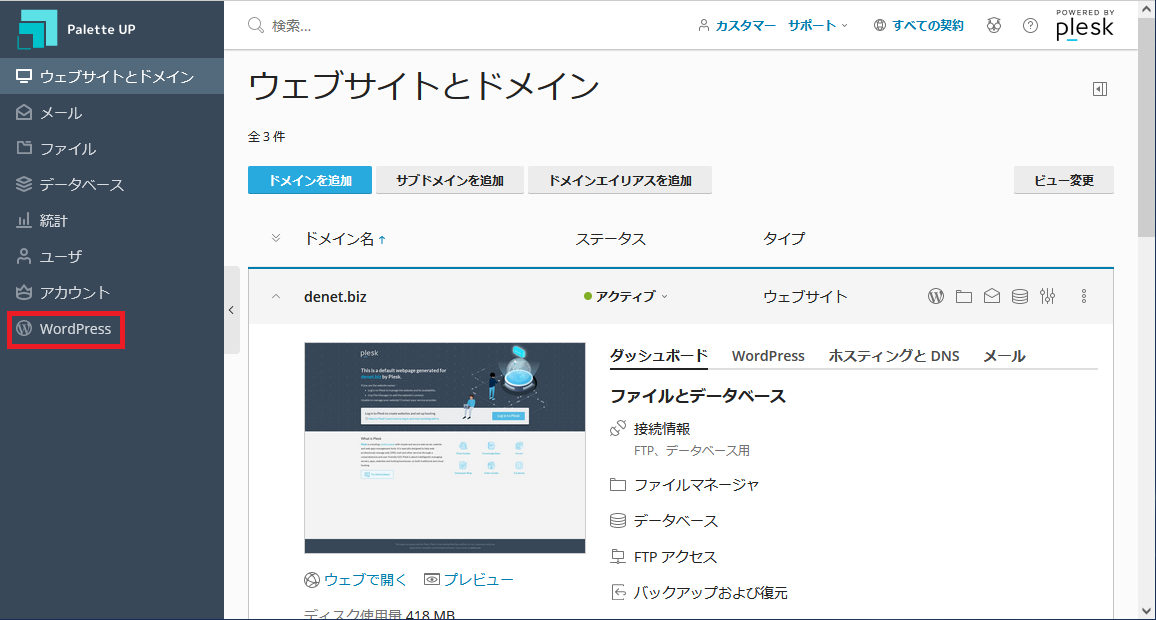The image size is (1156, 620).
Task: Open ユーザ in sidebar
Action: [111, 257]
